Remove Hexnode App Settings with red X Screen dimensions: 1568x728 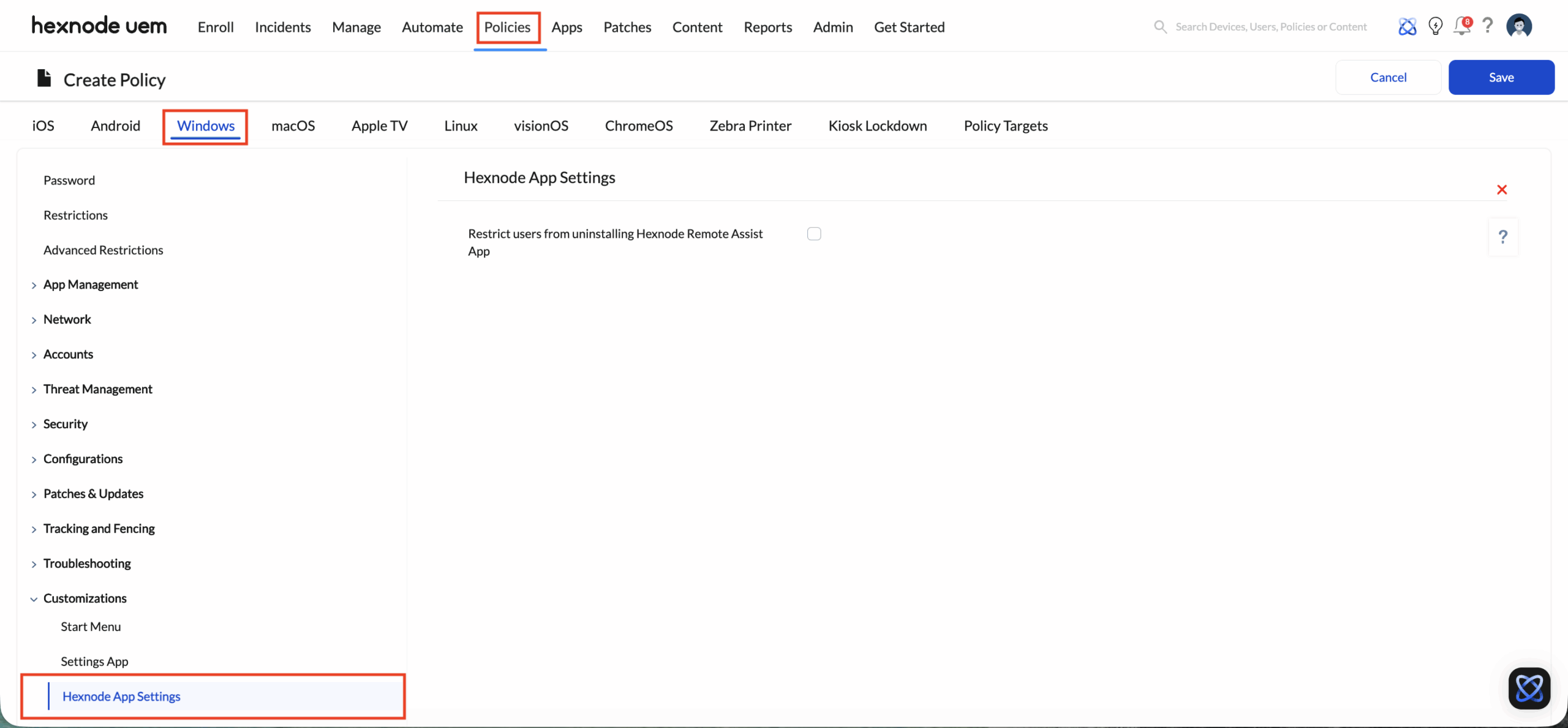point(1501,190)
